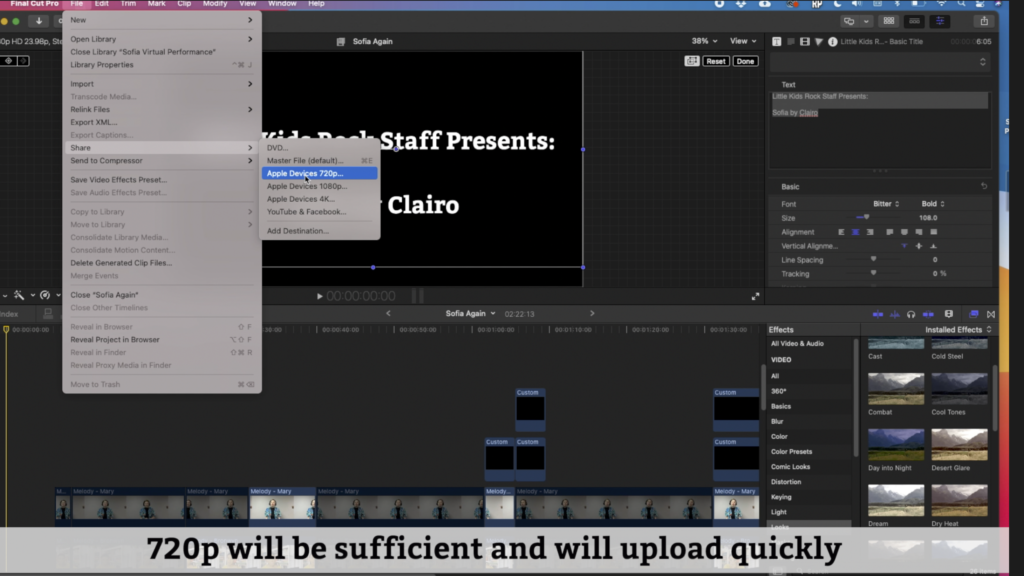
Task: Show the browser grid layout button
Action: (889, 21)
